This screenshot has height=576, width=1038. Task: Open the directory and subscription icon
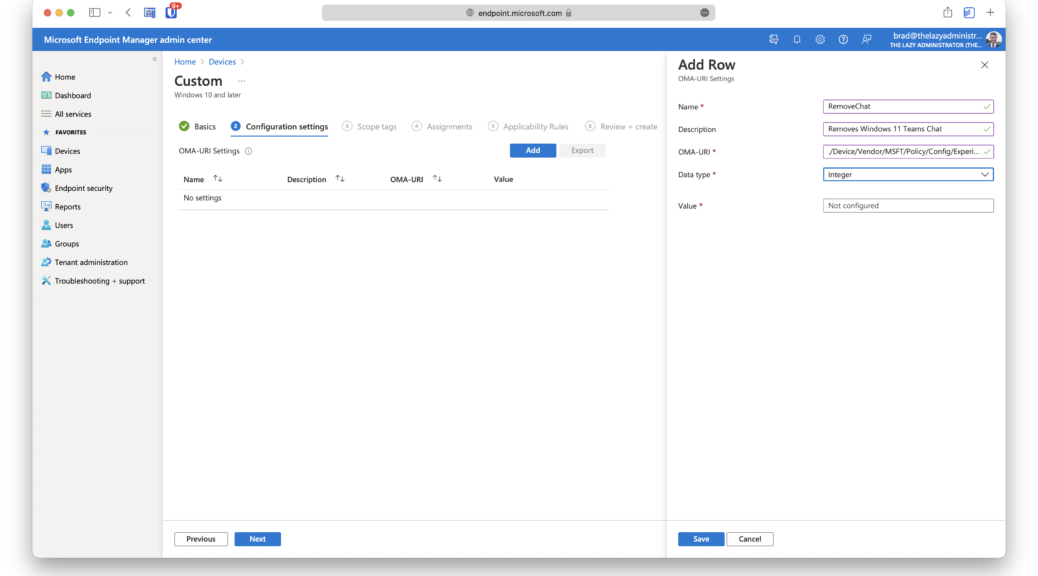774,40
